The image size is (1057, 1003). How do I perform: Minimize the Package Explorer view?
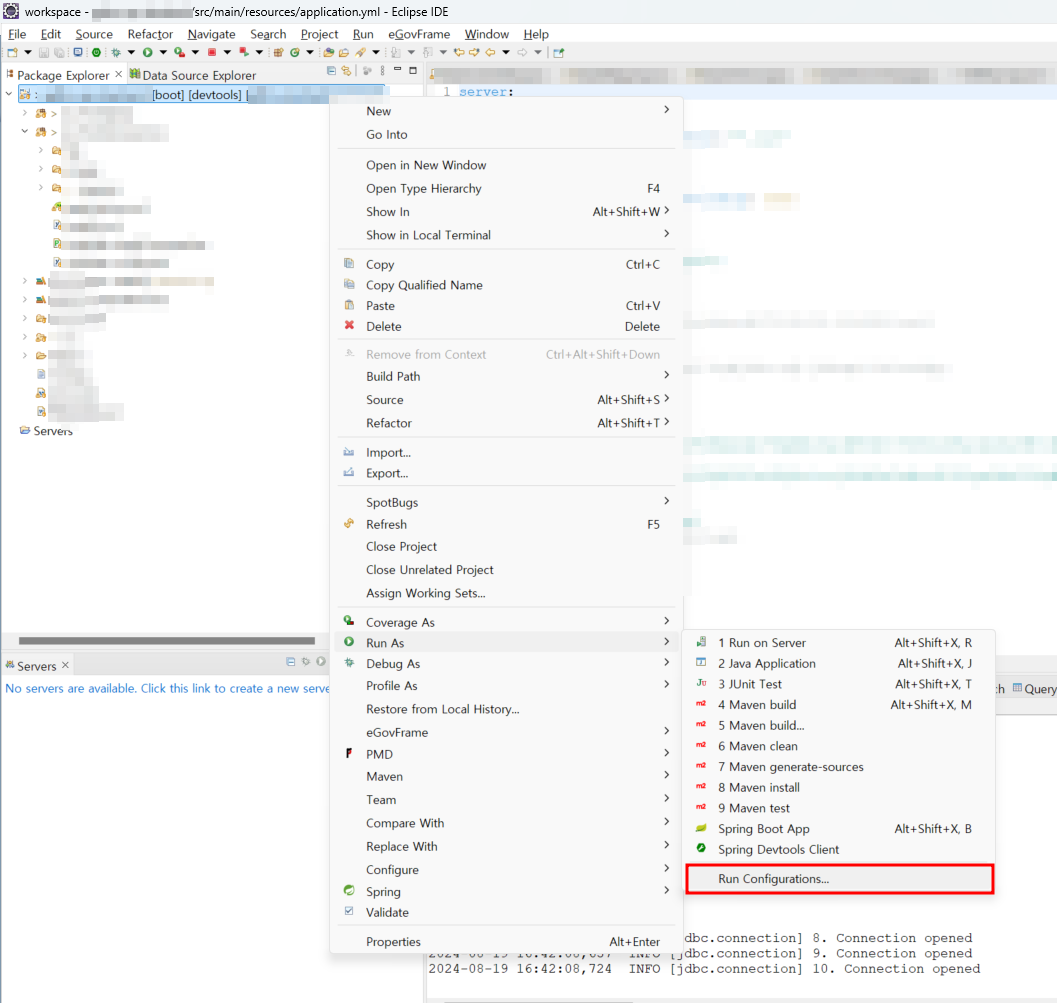(398, 69)
